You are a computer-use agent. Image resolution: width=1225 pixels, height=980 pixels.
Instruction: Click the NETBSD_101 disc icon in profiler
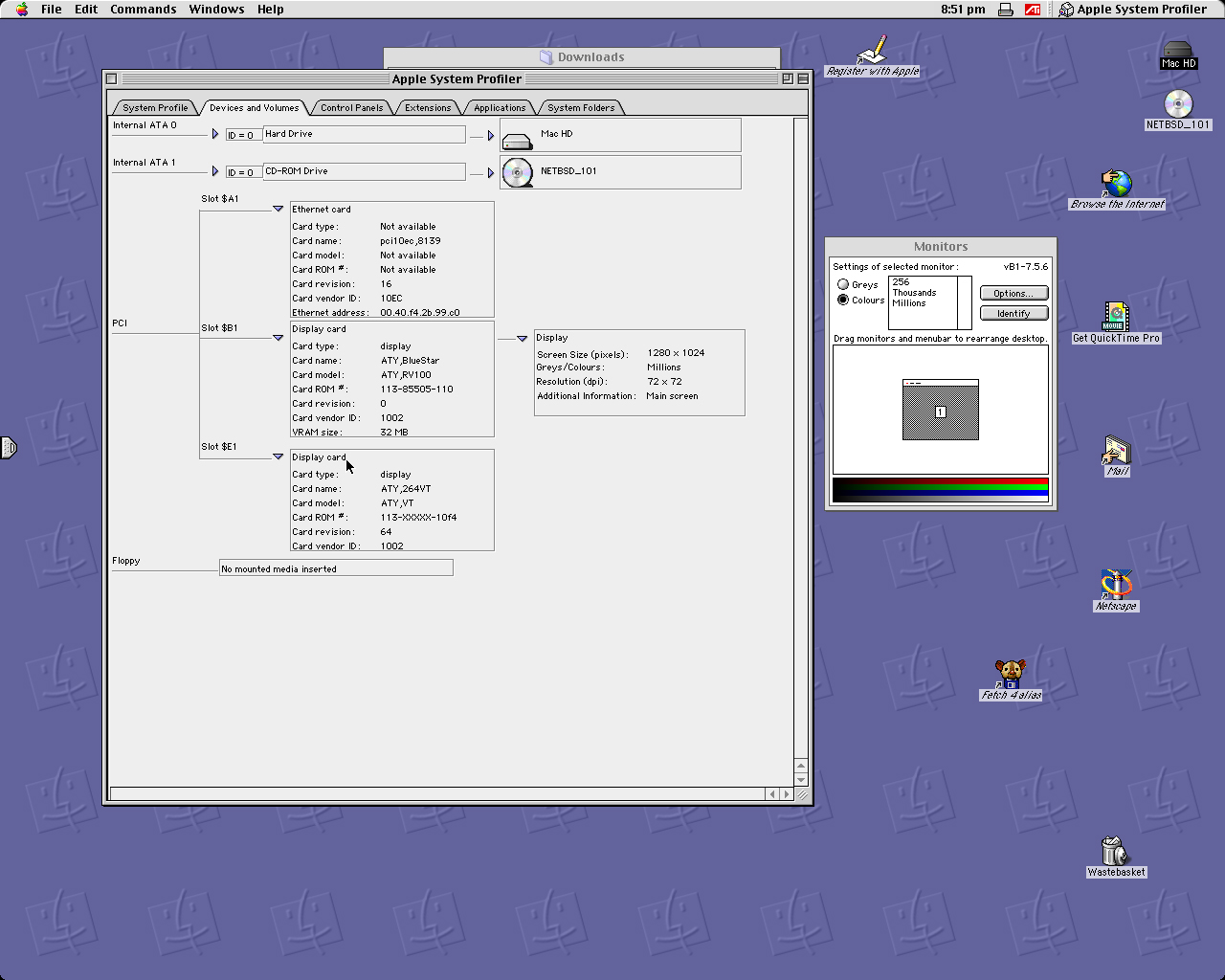pyautogui.click(x=517, y=172)
